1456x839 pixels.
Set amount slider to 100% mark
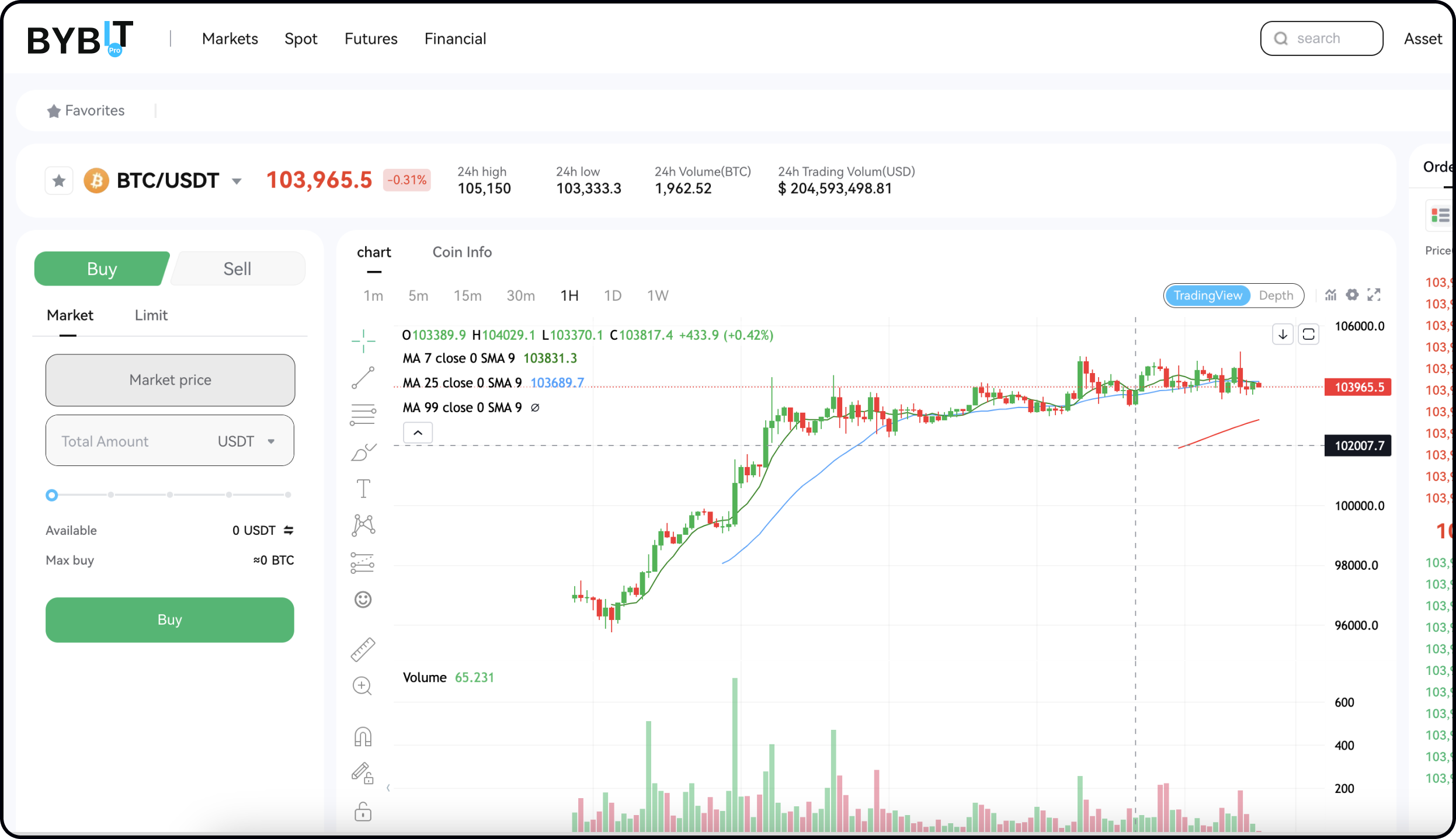(x=288, y=495)
